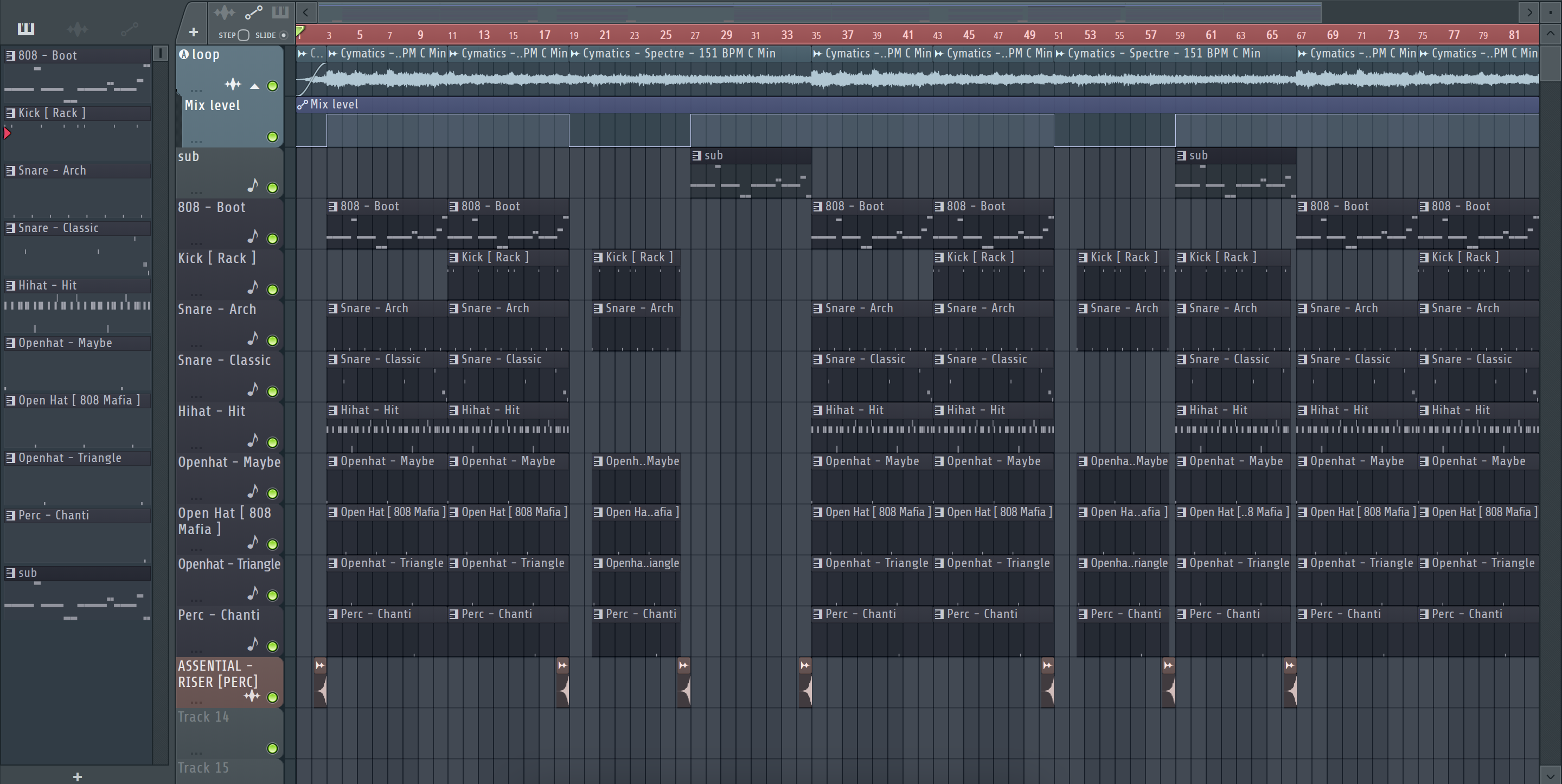The width and height of the screenshot is (1562, 784).
Task: Mute the Mix level track
Action: [273, 137]
